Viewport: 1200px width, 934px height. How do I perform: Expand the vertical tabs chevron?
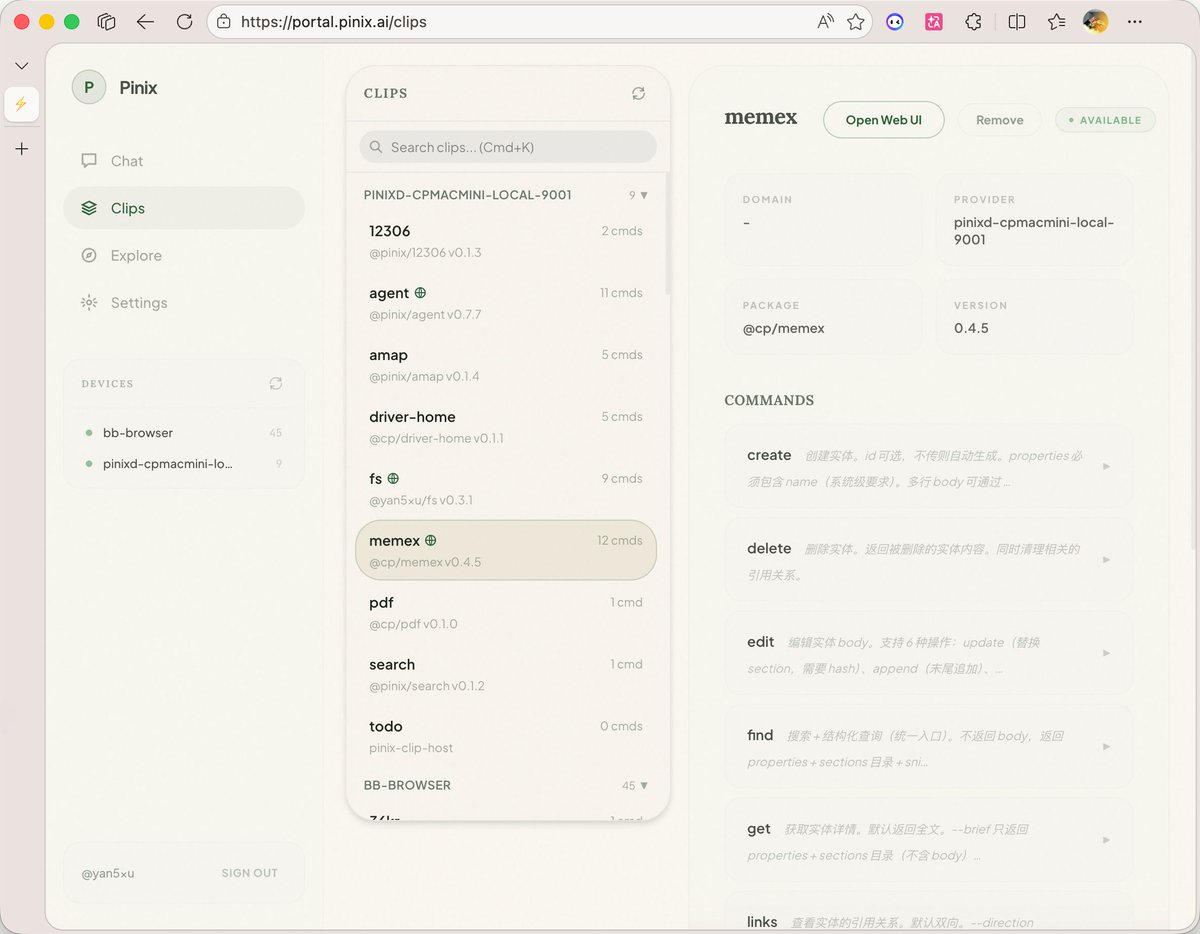(x=22, y=66)
